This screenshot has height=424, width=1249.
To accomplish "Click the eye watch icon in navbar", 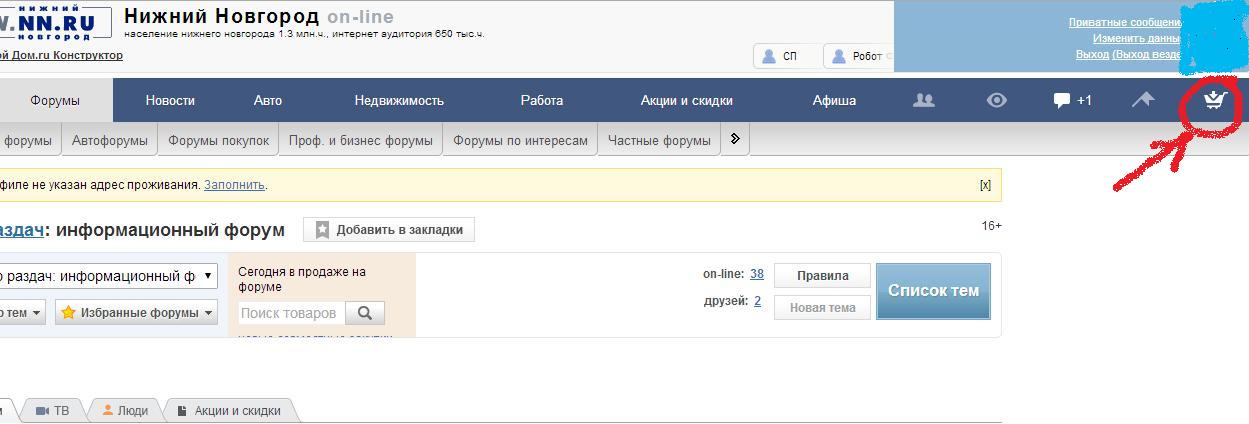I will (x=996, y=100).
